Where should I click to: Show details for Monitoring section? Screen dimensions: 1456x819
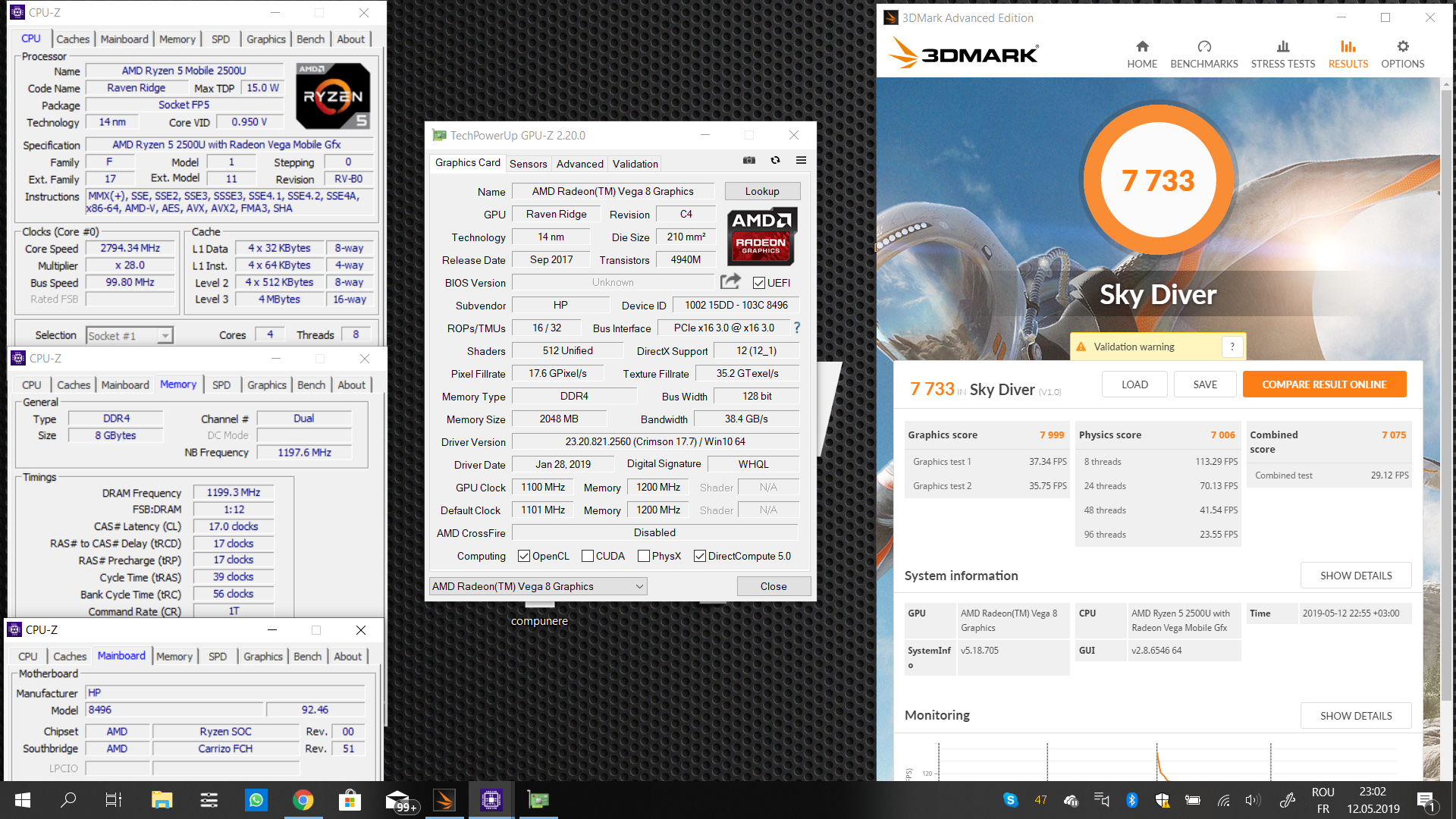click(1356, 716)
